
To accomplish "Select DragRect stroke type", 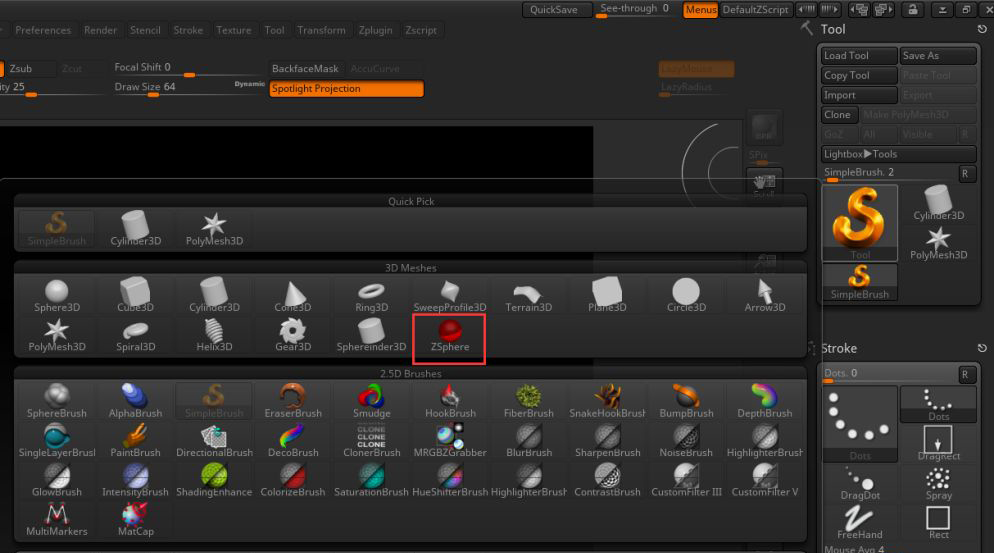I will tap(939, 443).
